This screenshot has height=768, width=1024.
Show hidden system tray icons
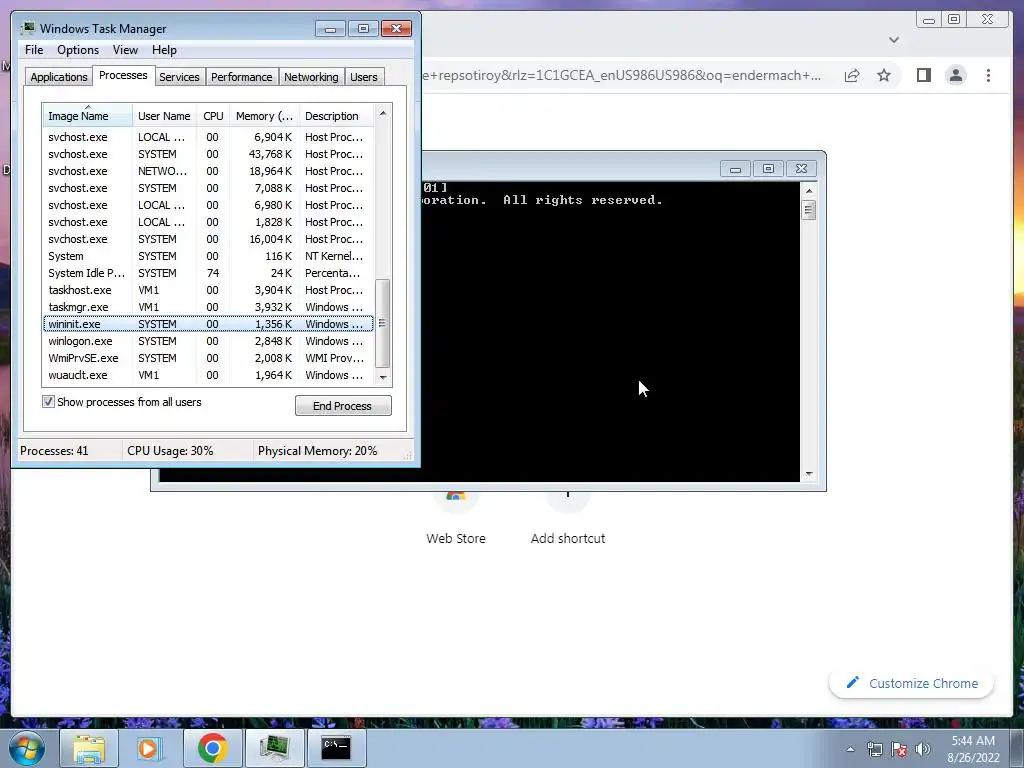click(850, 749)
